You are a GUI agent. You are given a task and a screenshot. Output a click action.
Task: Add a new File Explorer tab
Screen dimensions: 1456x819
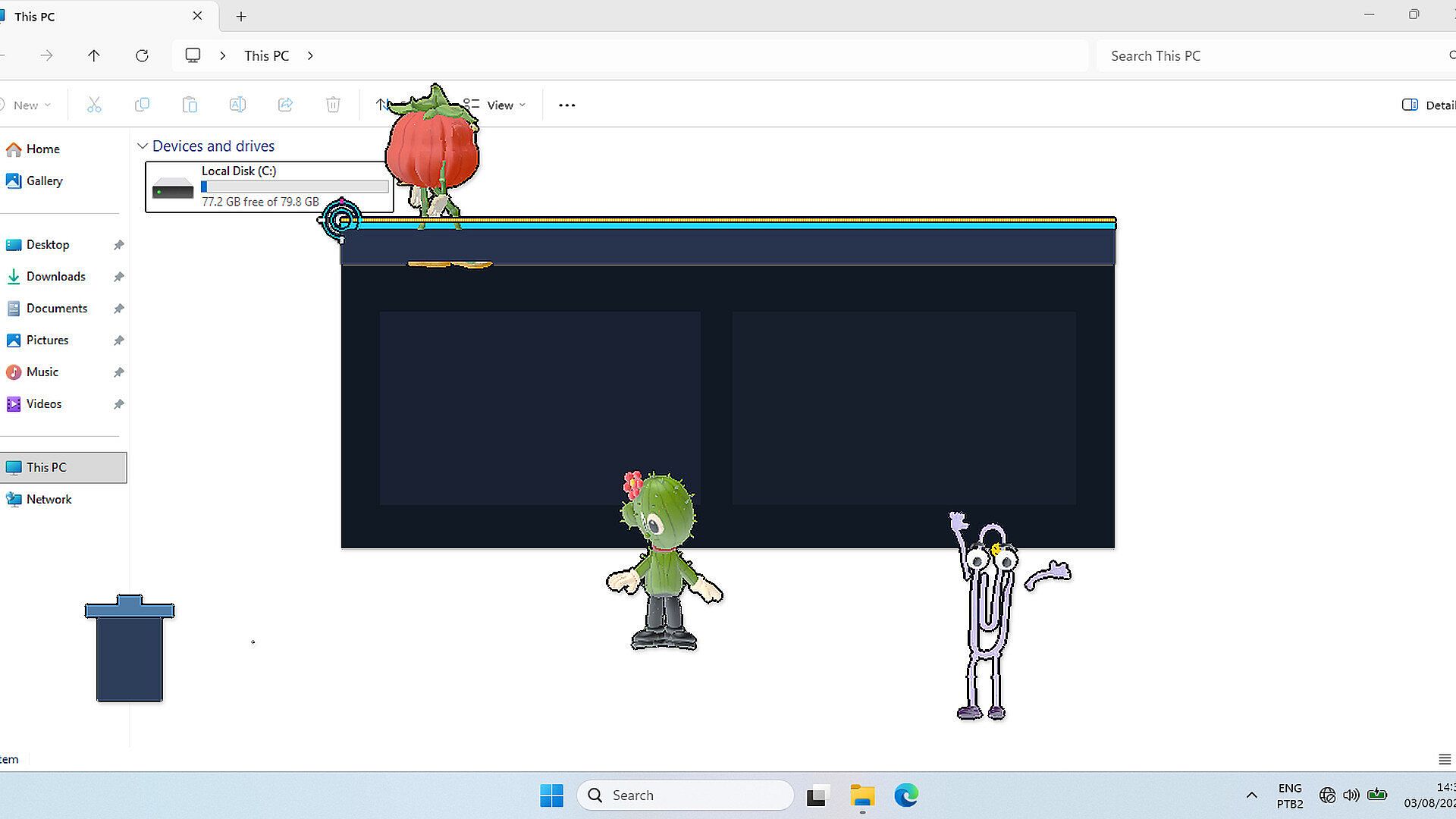[x=241, y=16]
